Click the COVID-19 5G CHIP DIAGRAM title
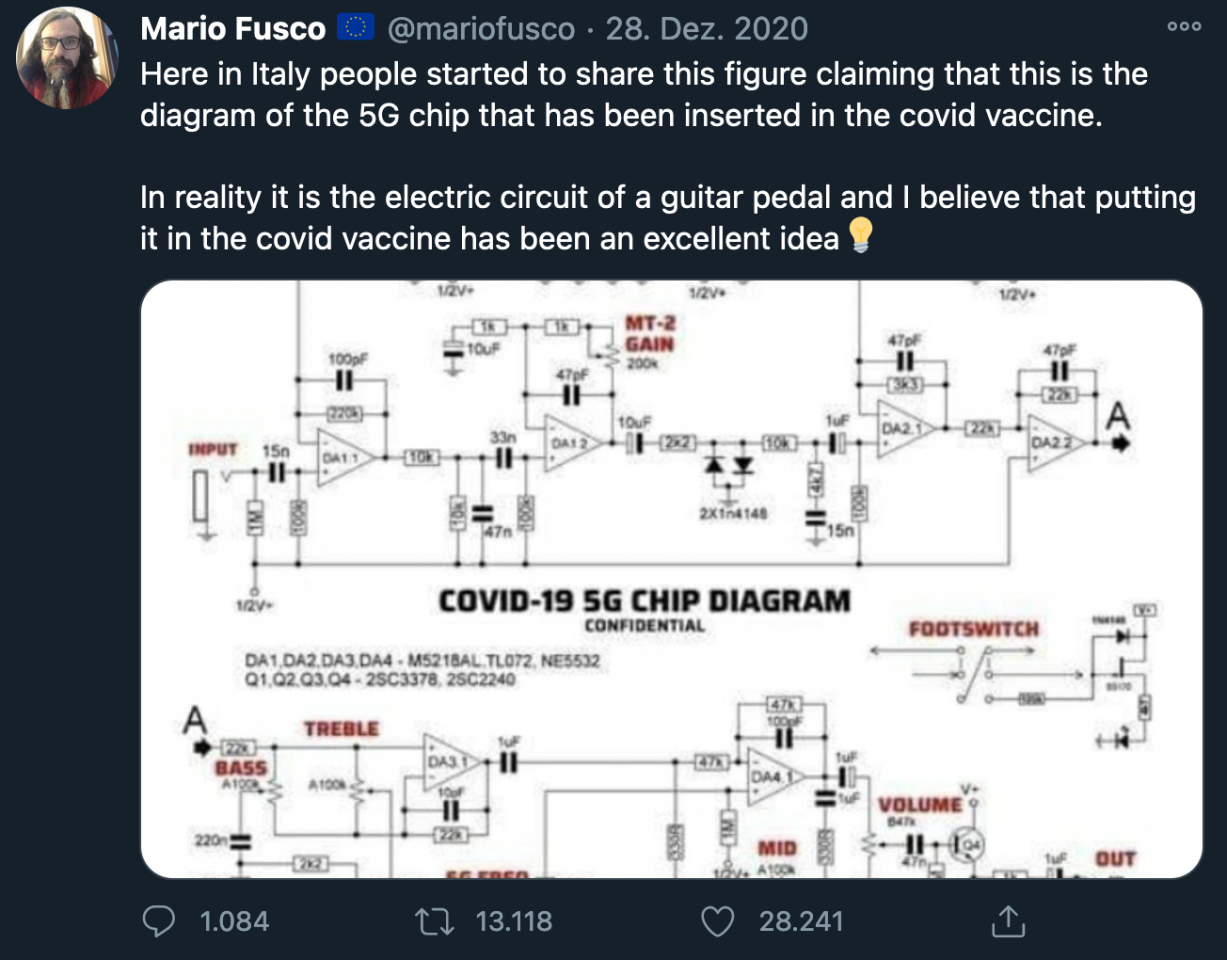The width and height of the screenshot is (1227, 960). 645,601
